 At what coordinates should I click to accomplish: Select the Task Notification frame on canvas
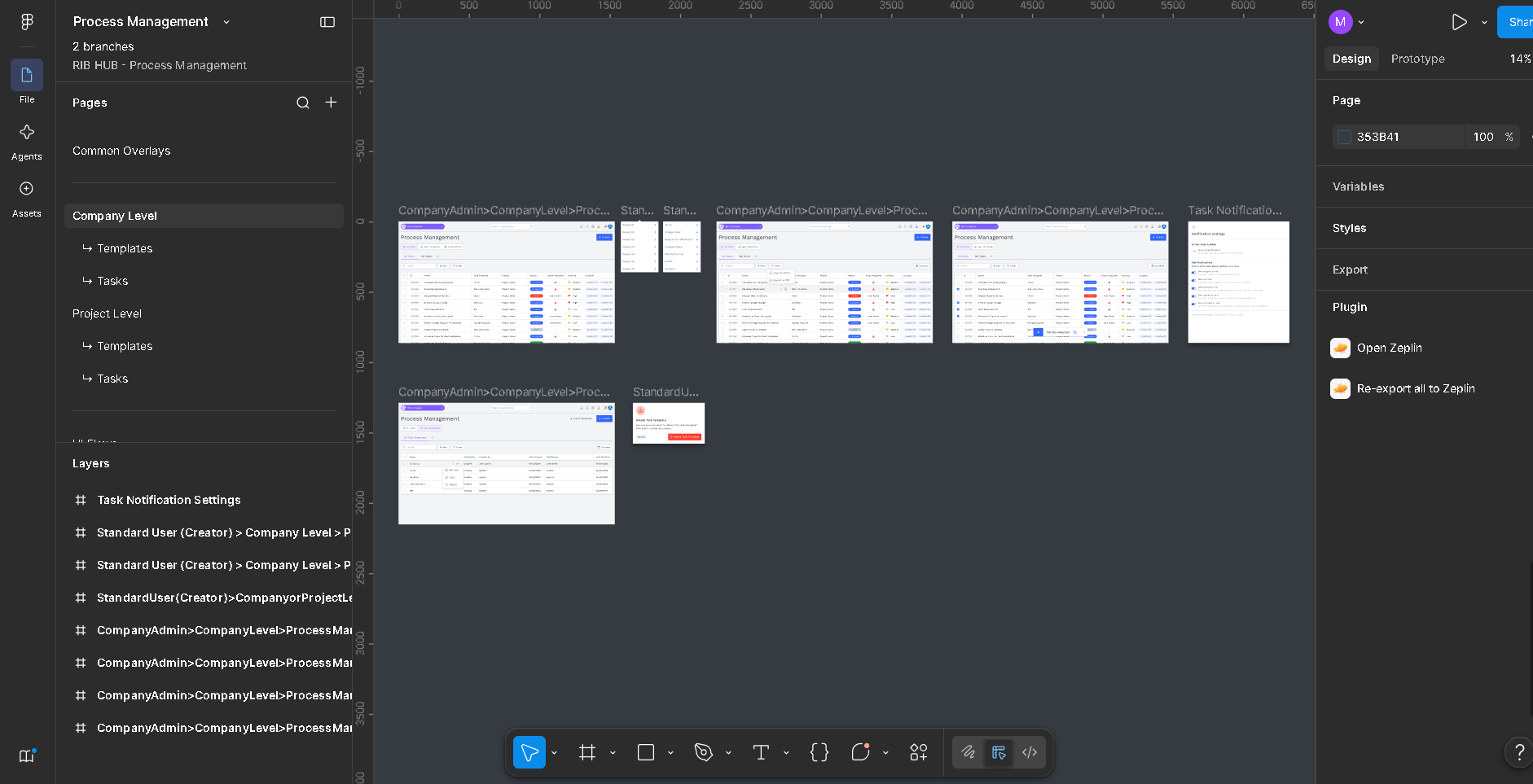click(1238, 282)
